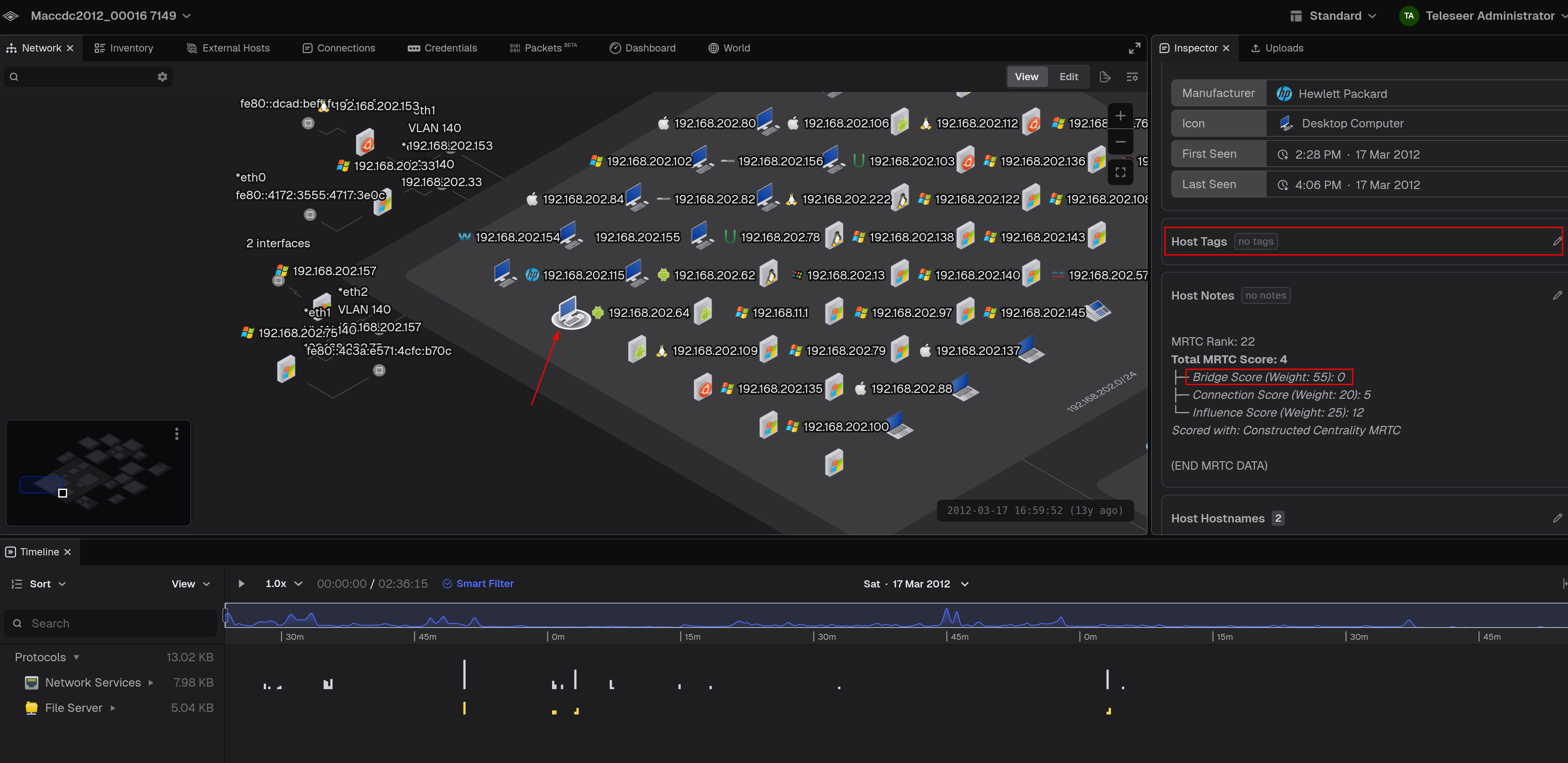The image size is (1568, 763).
Task: Open the Connections tab
Action: coord(339,48)
